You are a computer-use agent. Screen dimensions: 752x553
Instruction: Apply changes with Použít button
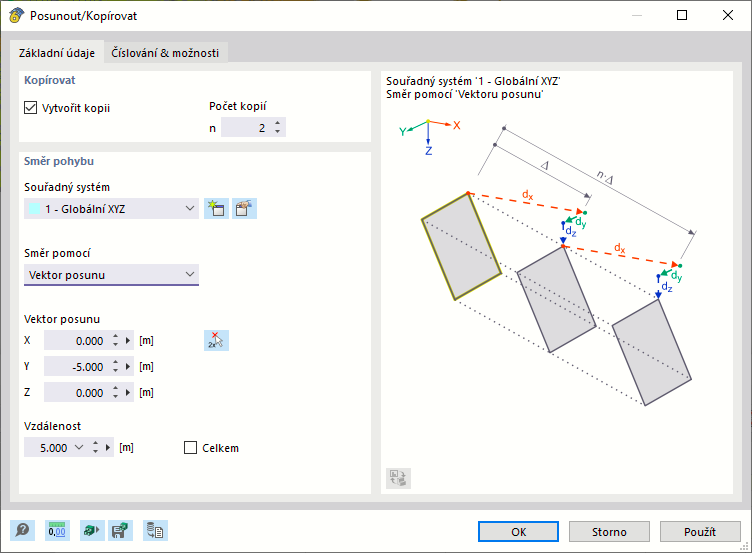(x=700, y=531)
